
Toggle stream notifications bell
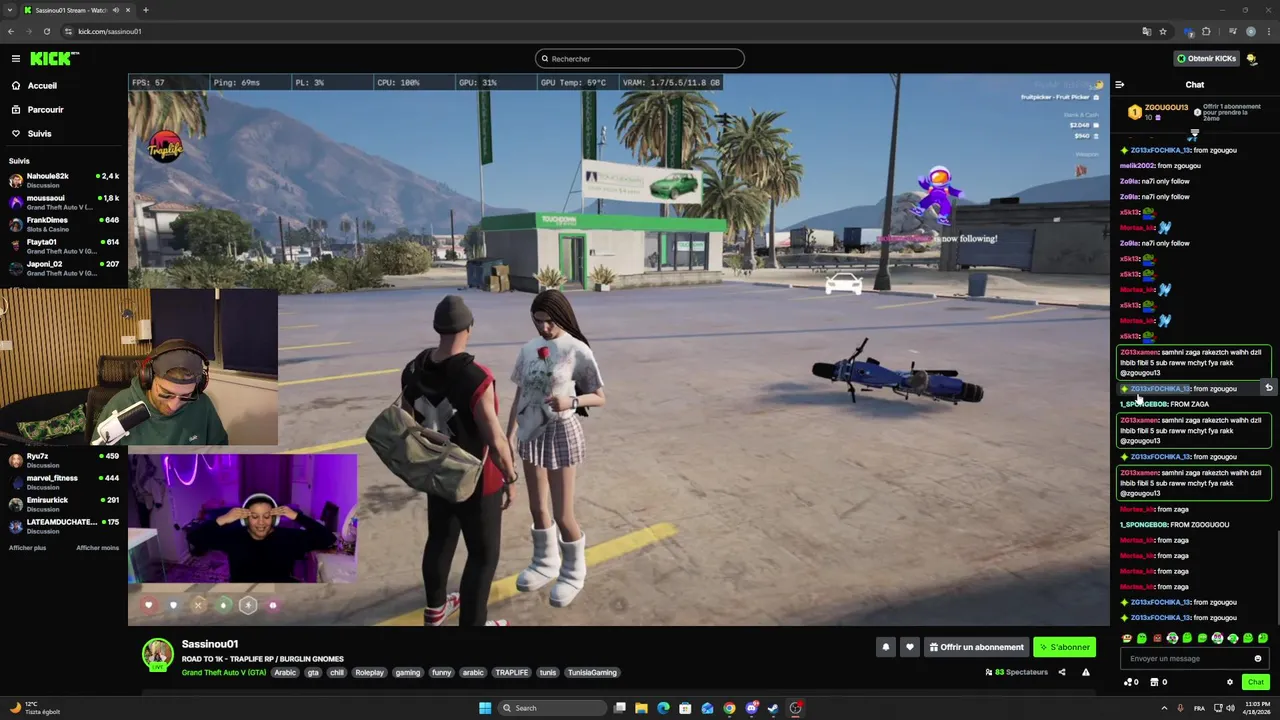point(885,647)
